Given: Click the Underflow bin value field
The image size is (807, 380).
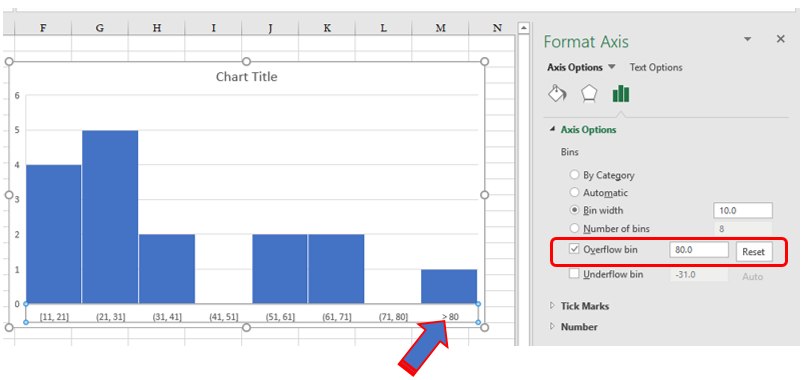Looking at the screenshot, I should pos(699,274).
